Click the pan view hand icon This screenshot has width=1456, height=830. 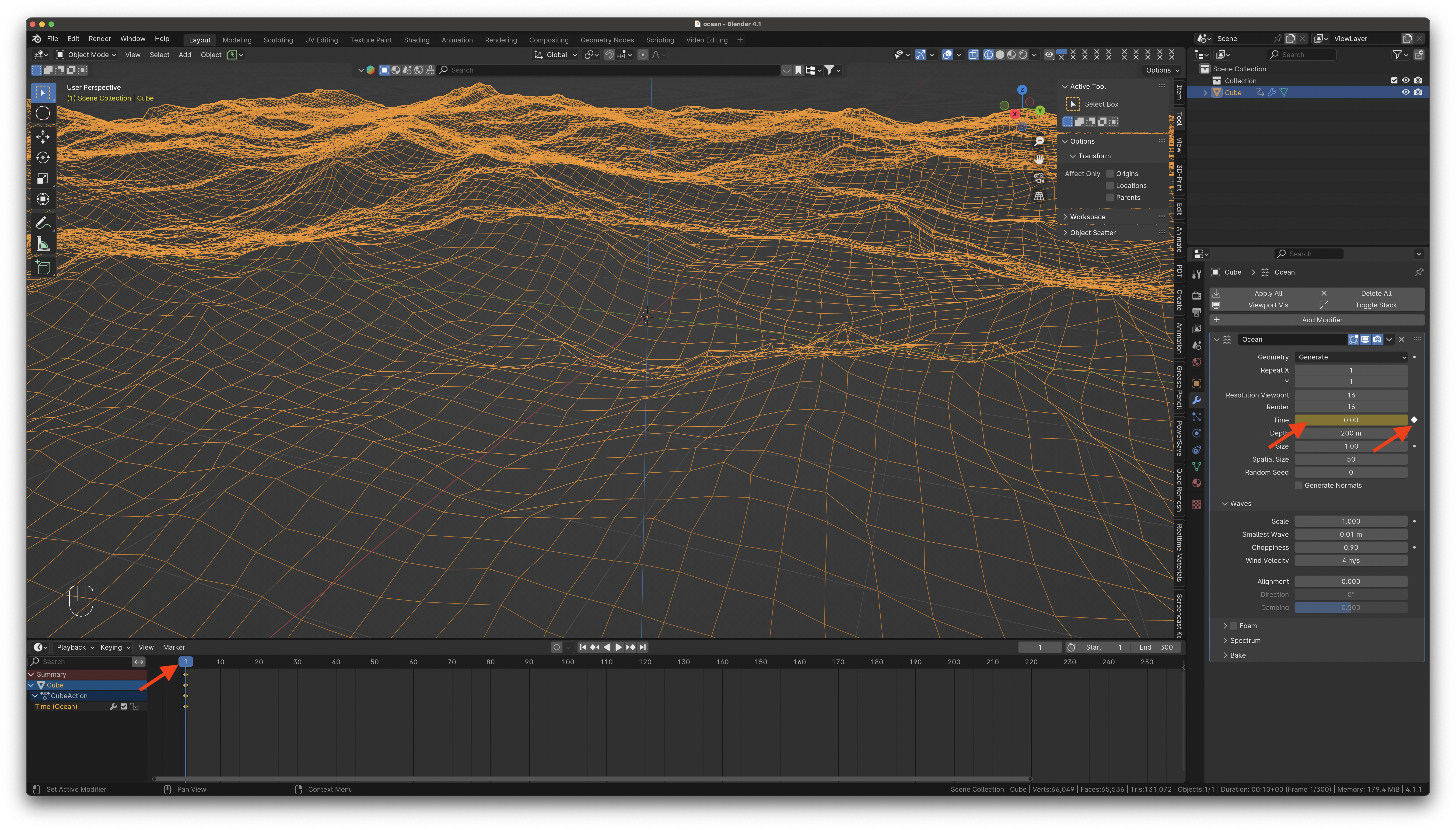coord(1039,160)
